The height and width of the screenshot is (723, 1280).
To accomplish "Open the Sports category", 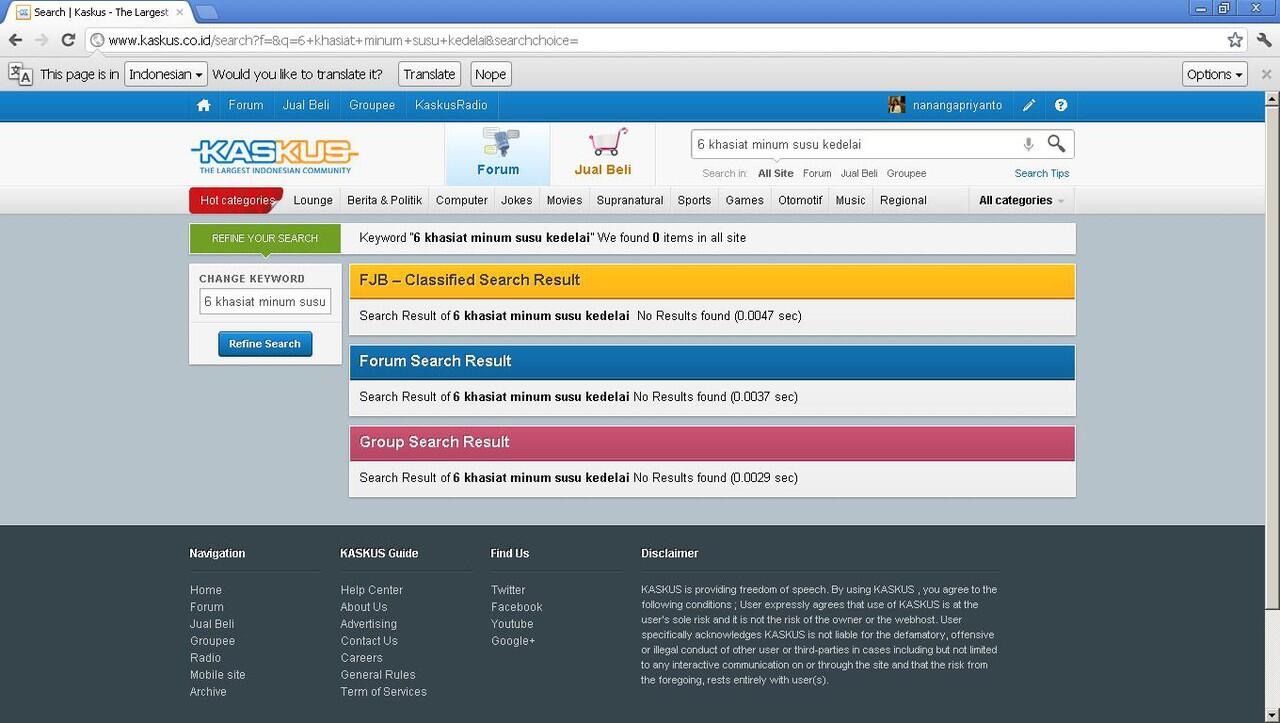I will [x=694, y=200].
